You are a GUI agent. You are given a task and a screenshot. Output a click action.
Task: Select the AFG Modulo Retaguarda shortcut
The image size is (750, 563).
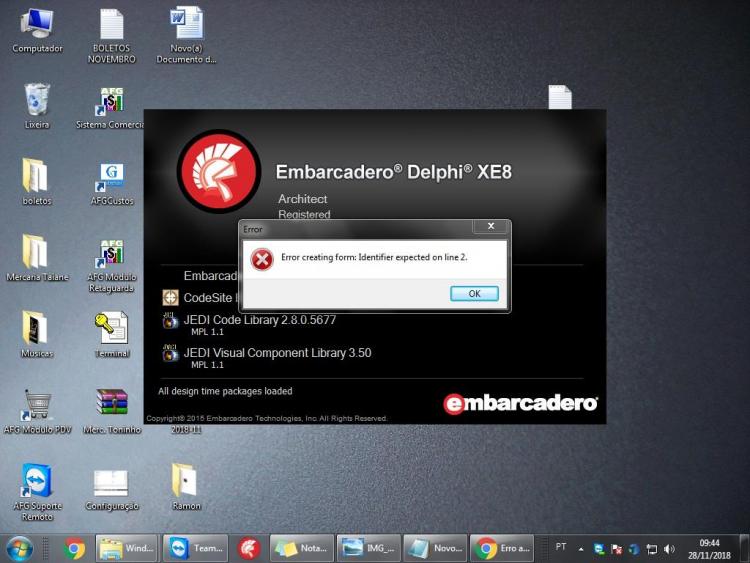111,266
